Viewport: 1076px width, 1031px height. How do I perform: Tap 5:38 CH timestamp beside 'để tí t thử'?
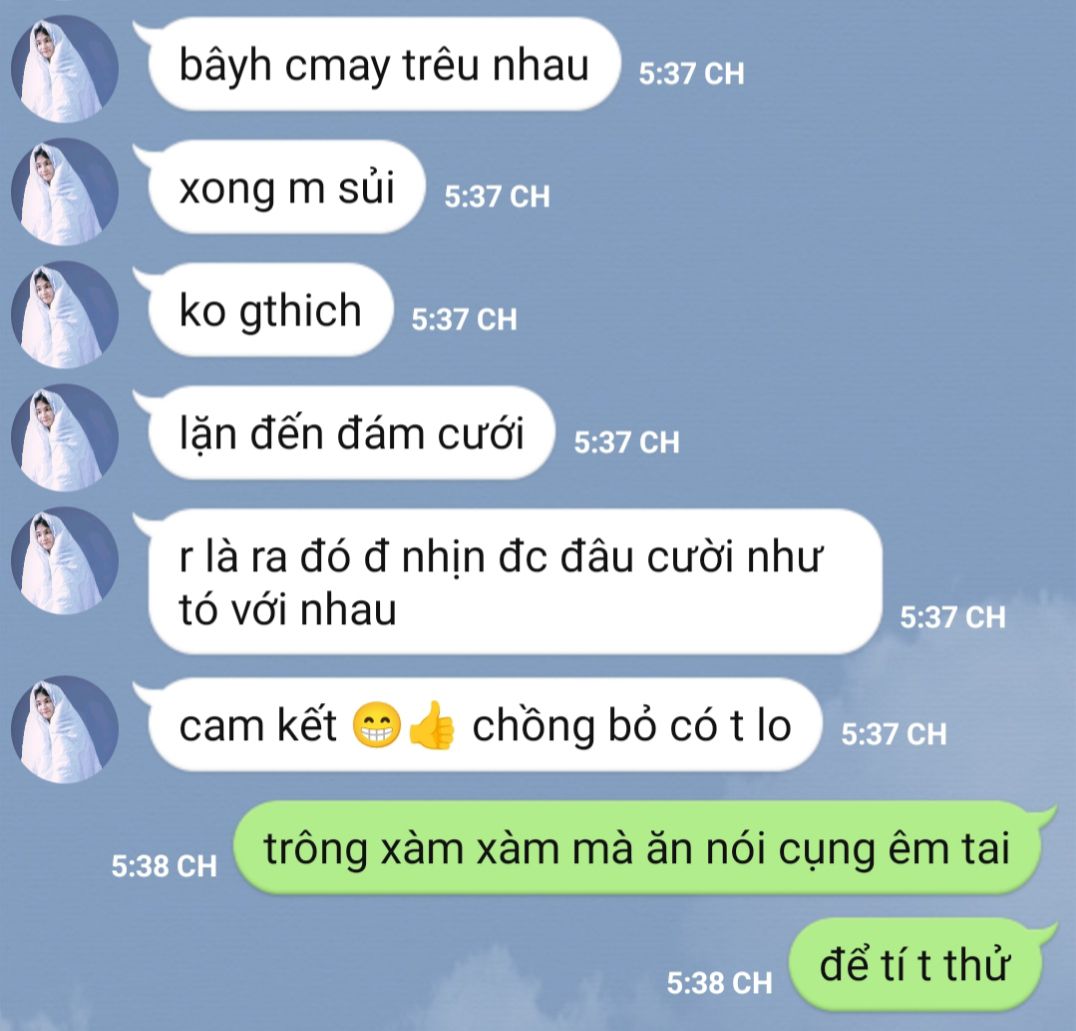tap(719, 983)
